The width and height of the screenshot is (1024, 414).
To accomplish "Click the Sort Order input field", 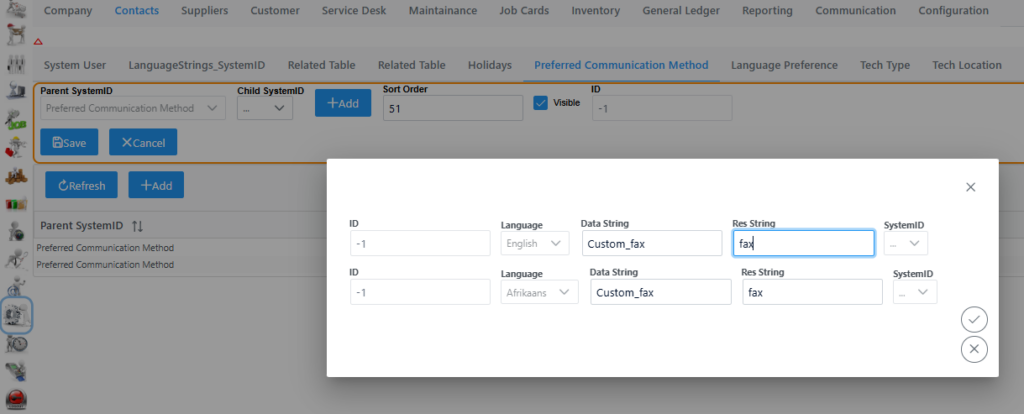I will 452,108.
